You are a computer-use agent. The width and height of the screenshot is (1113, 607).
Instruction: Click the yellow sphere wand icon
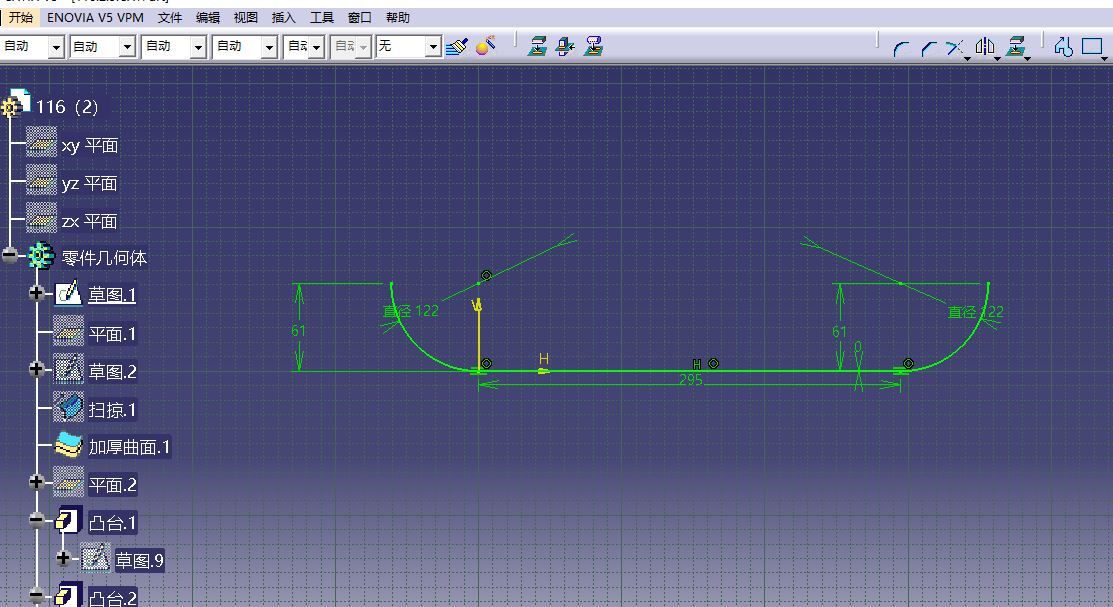pos(486,46)
